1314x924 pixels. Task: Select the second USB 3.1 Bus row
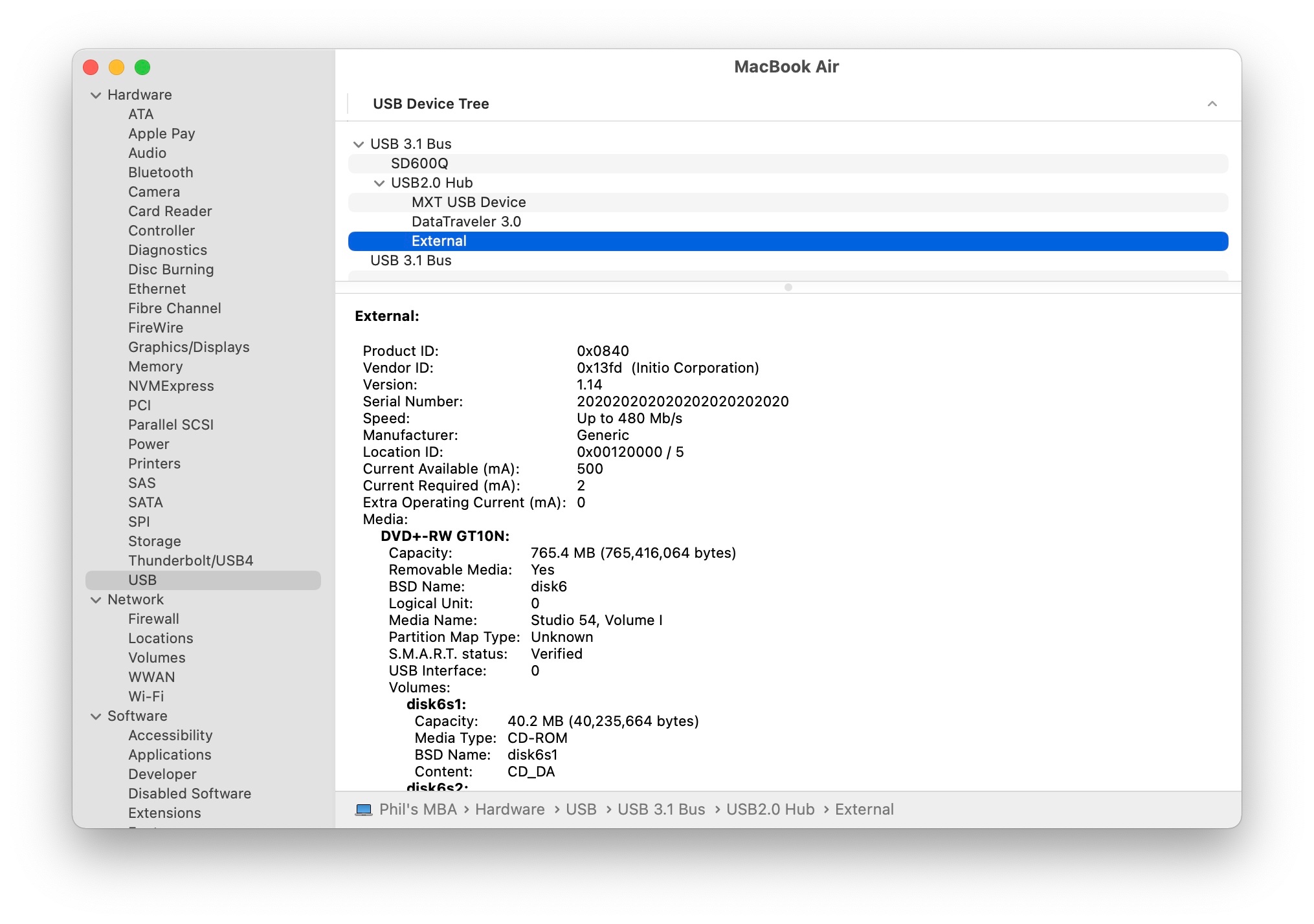click(x=410, y=261)
